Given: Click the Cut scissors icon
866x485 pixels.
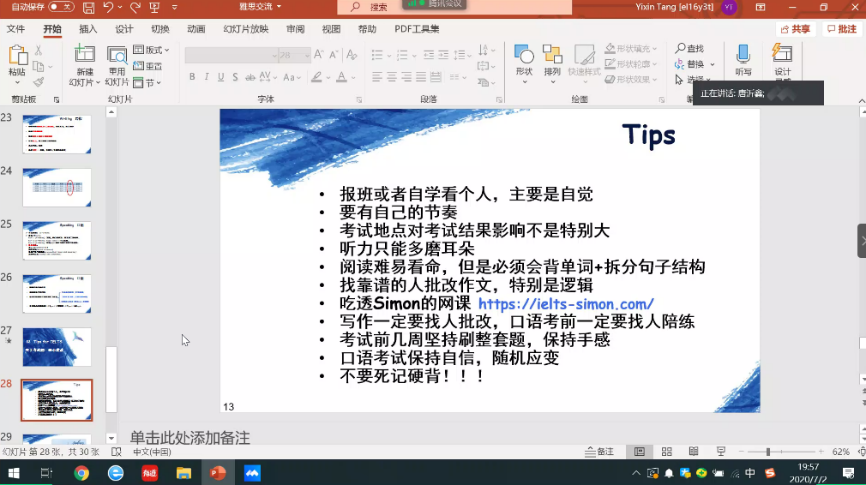Looking at the screenshot, I should (38, 50).
